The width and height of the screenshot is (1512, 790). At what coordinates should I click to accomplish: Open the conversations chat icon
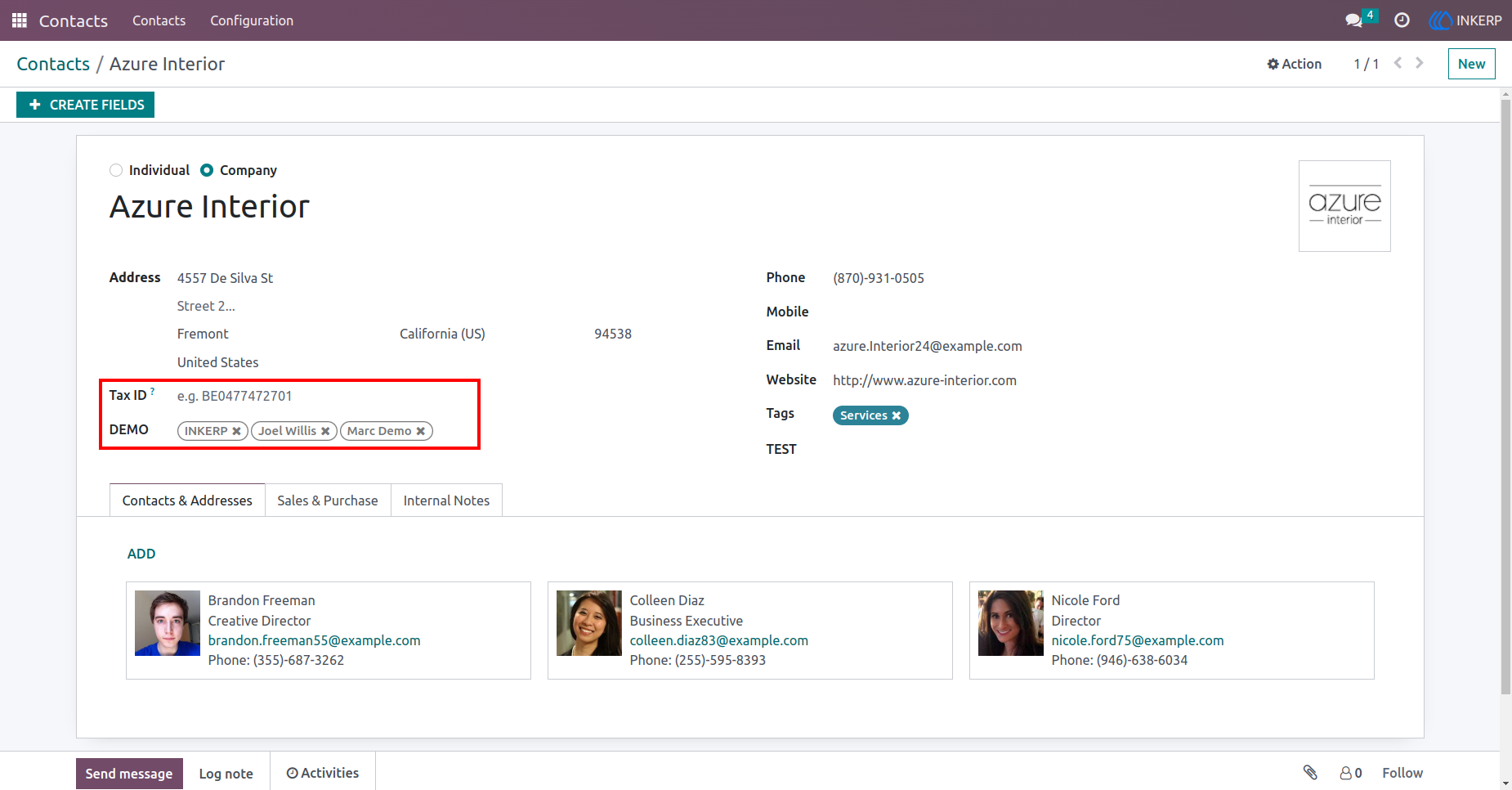pos(1354,20)
